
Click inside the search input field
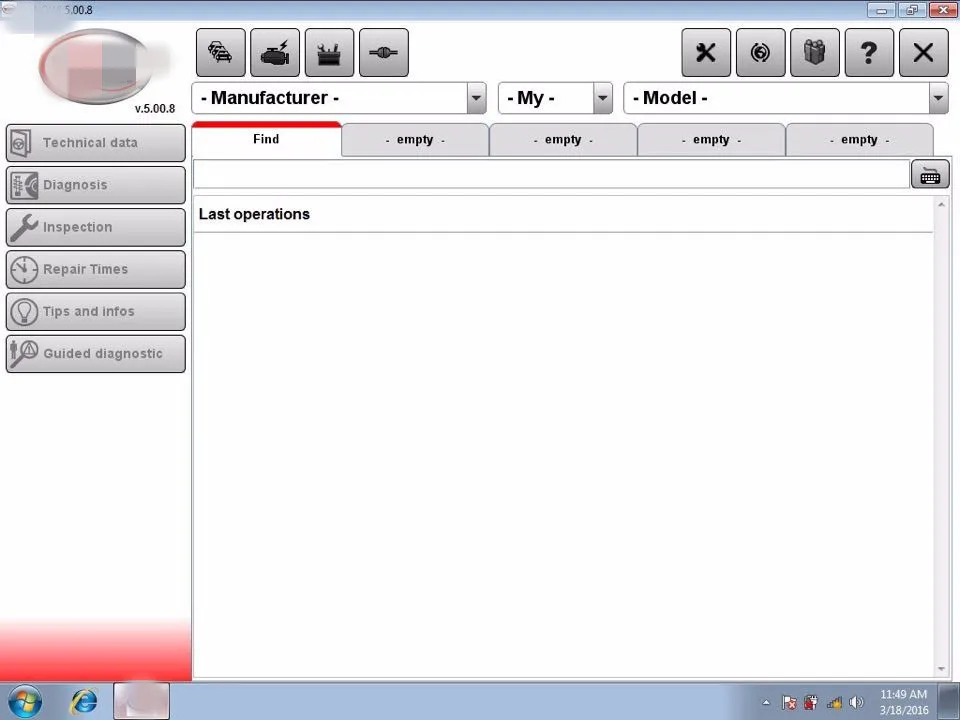(550, 175)
